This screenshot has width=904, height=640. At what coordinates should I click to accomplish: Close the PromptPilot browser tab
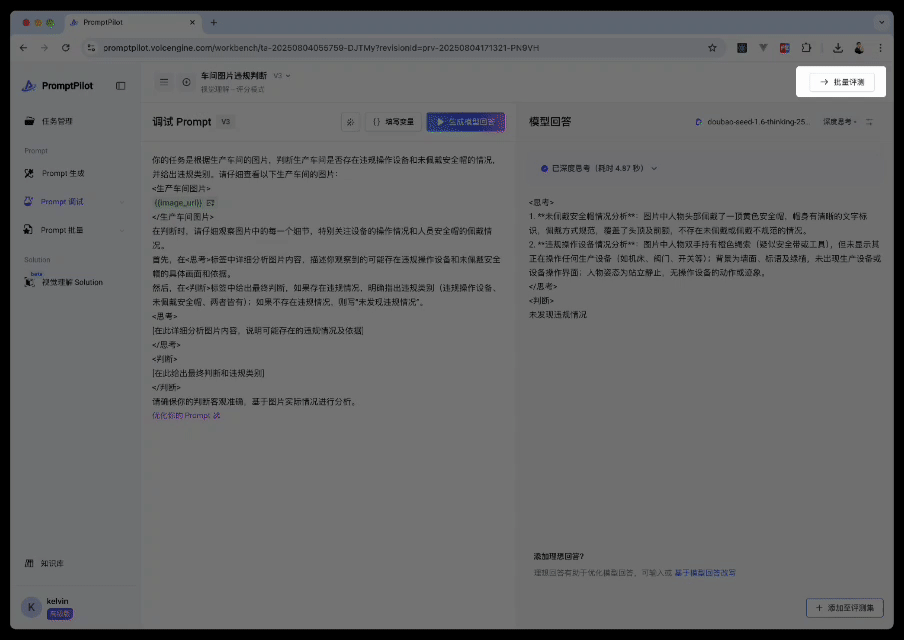click(192, 22)
